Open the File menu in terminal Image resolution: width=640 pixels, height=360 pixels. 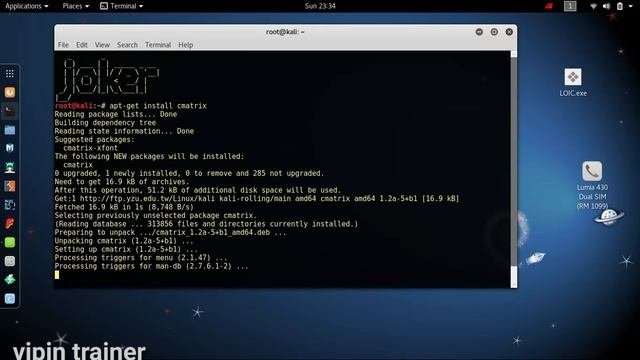pyautogui.click(x=63, y=45)
